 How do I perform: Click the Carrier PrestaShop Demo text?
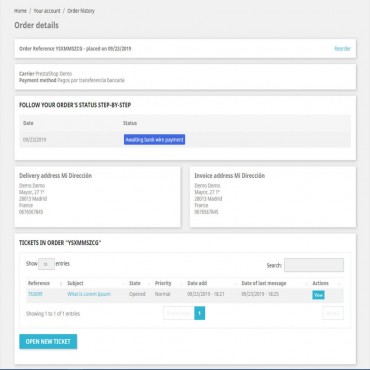pos(45,74)
